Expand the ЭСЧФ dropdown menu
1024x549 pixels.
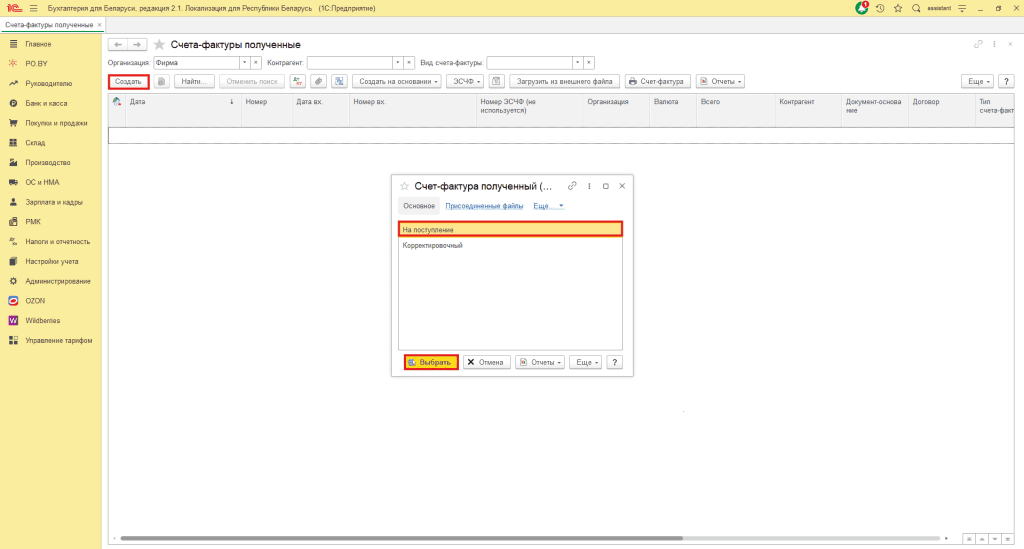click(466, 81)
